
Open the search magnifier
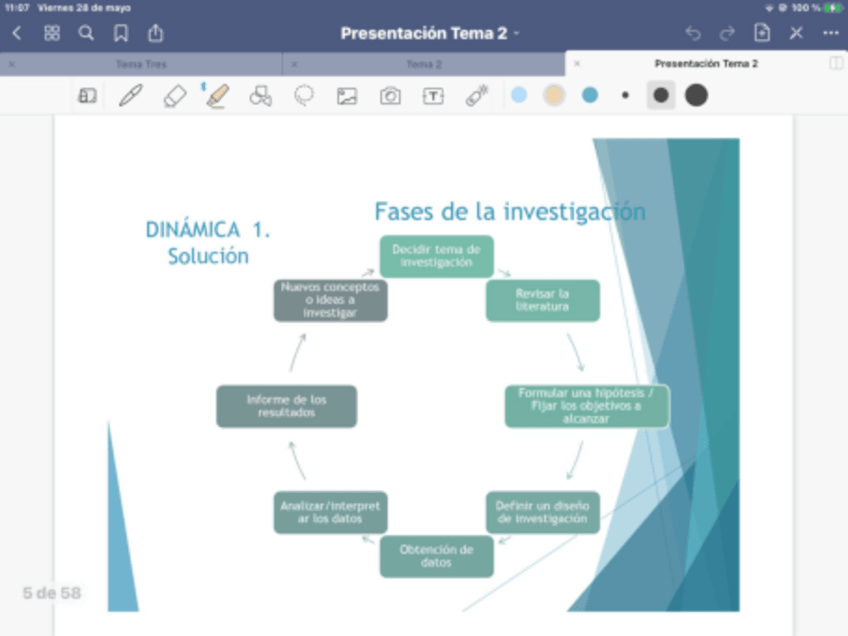pyautogui.click(x=86, y=34)
